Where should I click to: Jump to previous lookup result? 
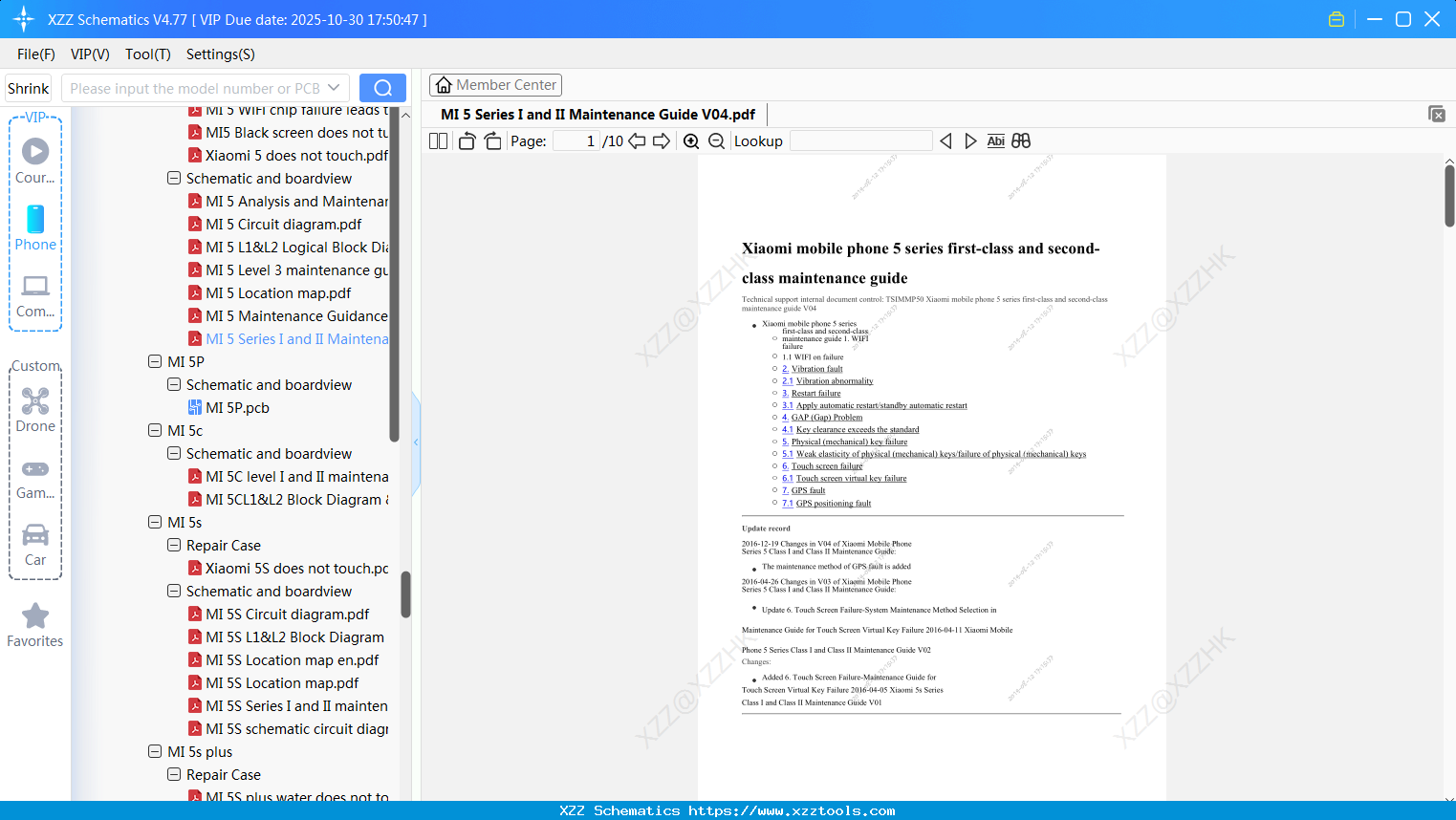coord(945,141)
